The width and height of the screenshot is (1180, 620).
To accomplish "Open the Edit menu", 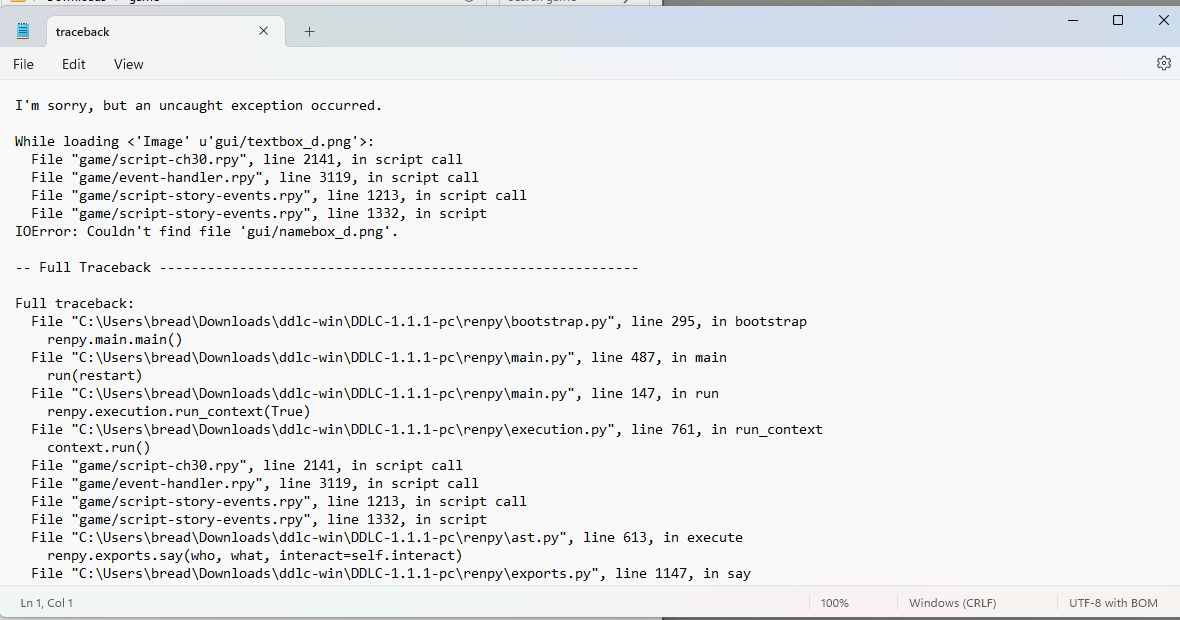I will [73, 63].
